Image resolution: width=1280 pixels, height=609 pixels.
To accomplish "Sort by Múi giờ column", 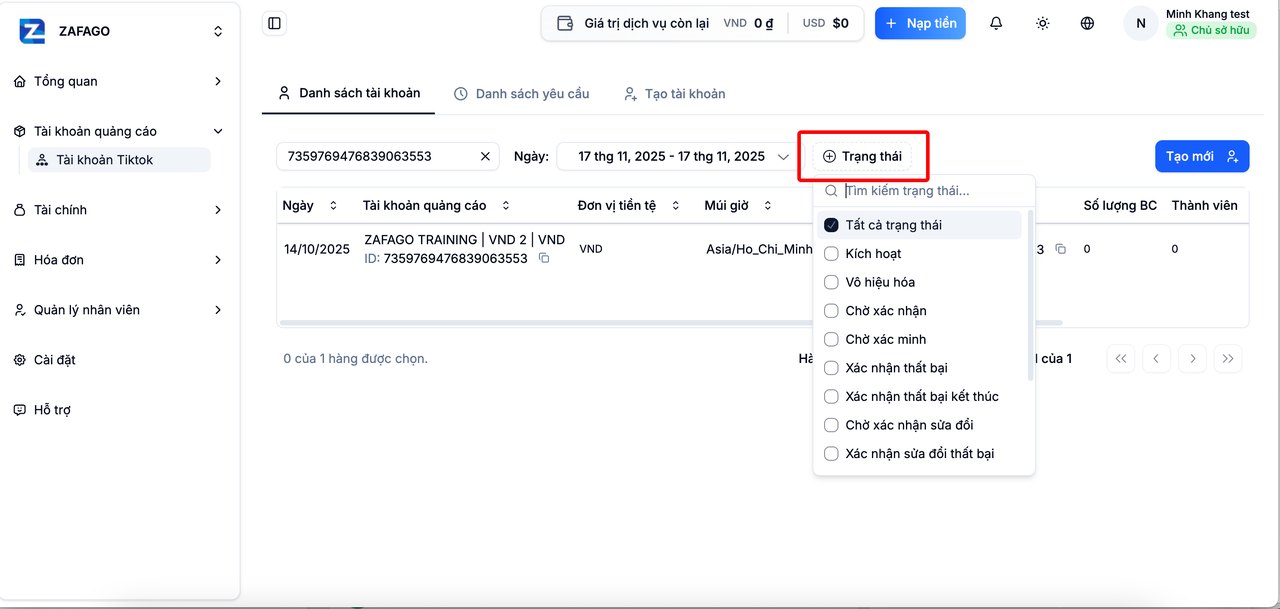I will (768, 206).
